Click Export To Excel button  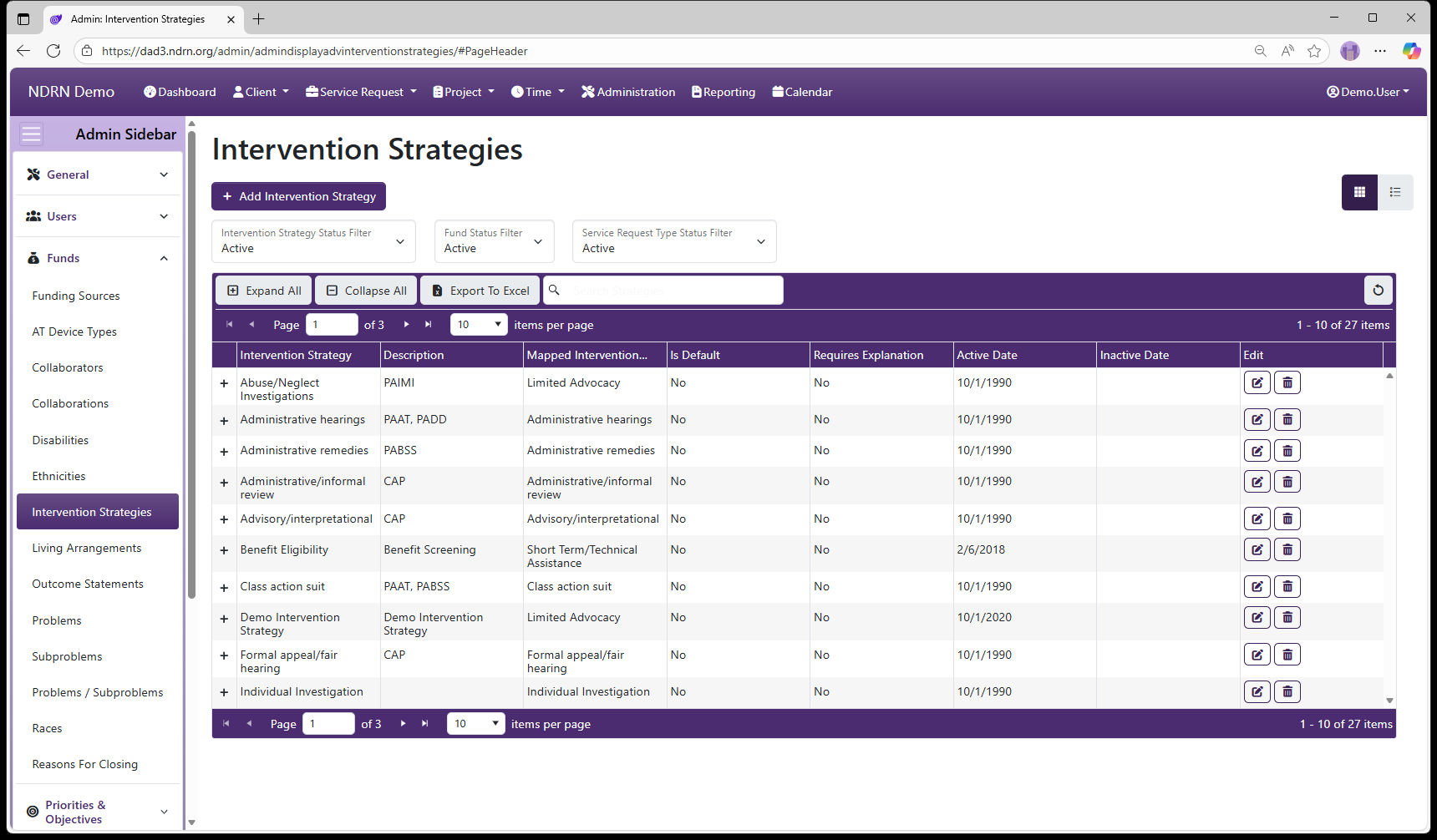click(480, 291)
